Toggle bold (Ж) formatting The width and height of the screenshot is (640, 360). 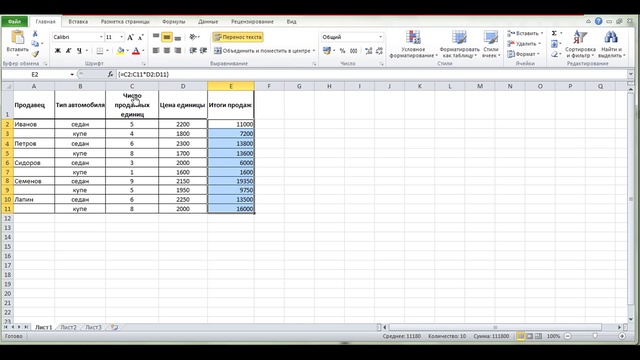[58, 51]
